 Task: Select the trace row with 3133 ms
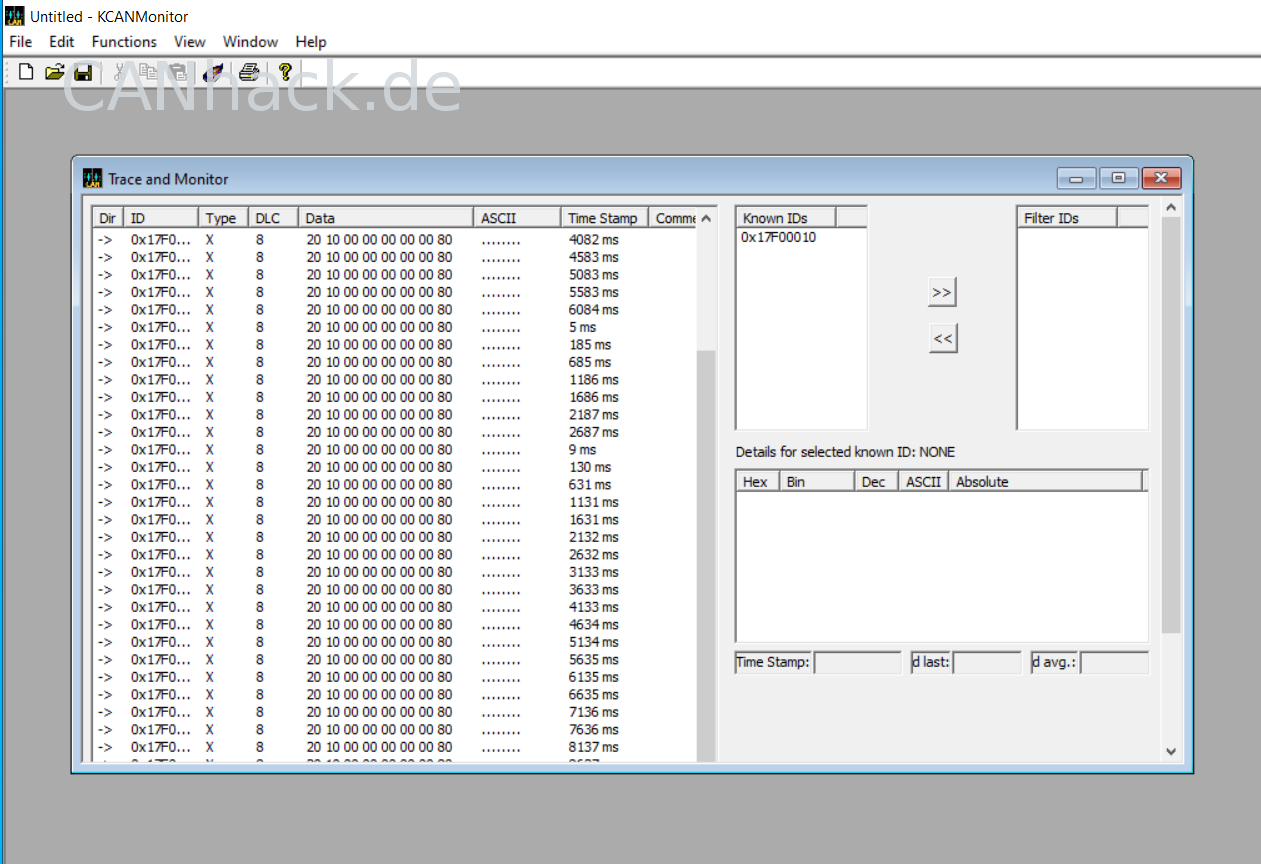(394, 572)
